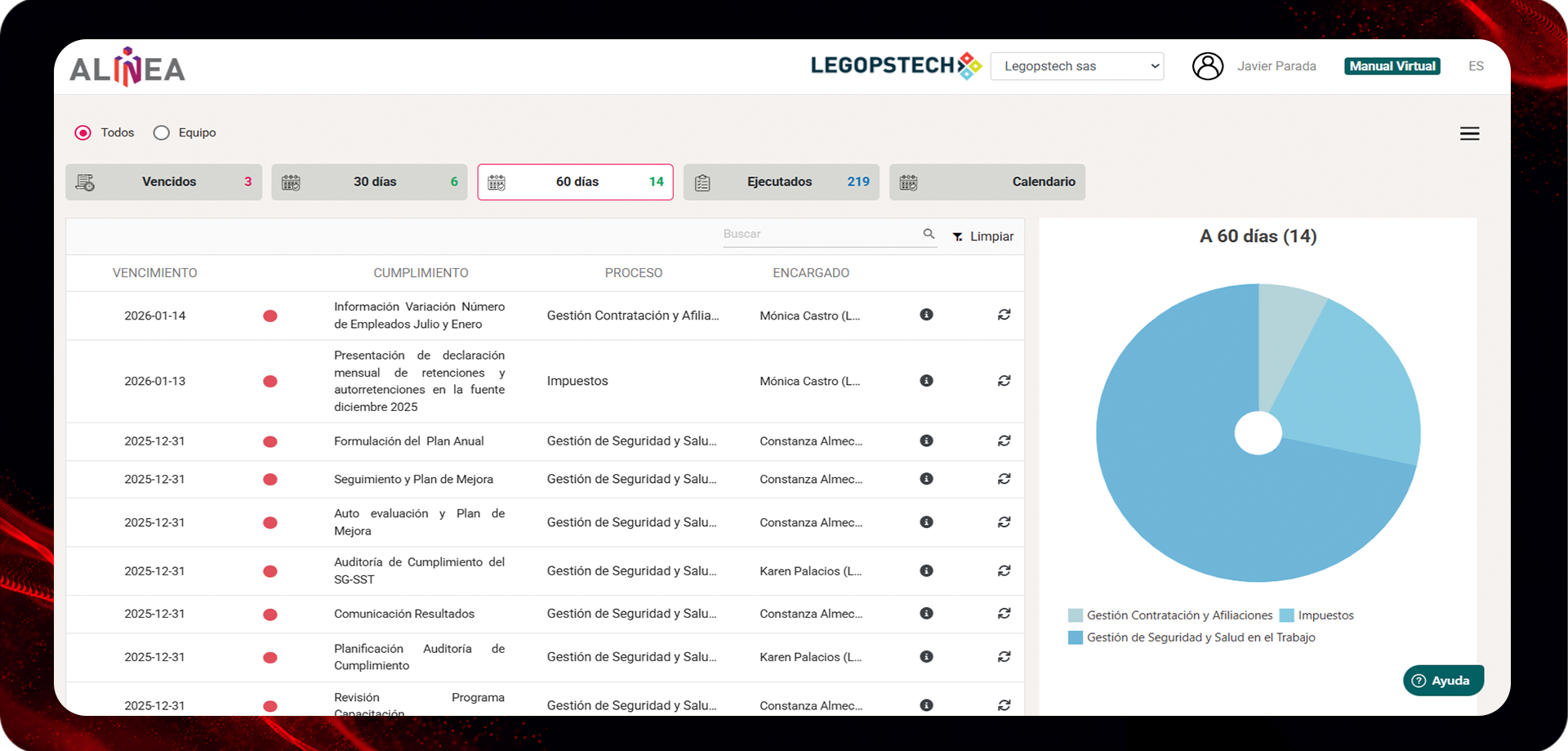The height and width of the screenshot is (751, 1568).
Task: Click the search magnifier icon
Action: point(929,234)
